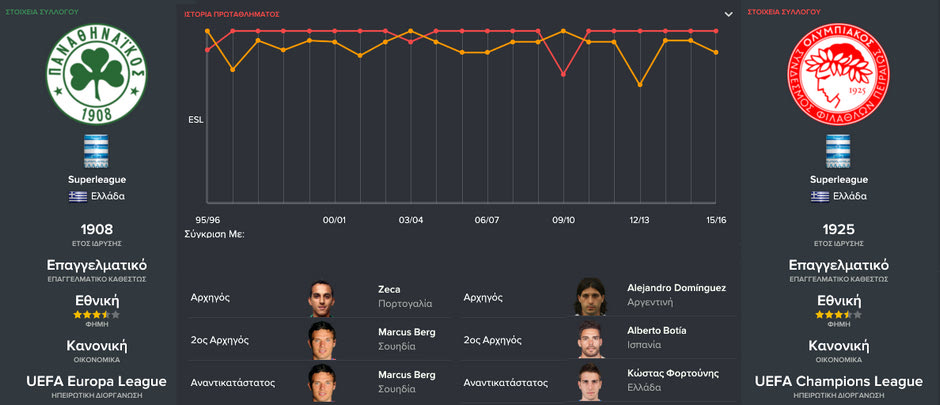This screenshot has height=405, width=940.
Task: Click Panathinaikos reputation star rating
Action: (97, 314)
